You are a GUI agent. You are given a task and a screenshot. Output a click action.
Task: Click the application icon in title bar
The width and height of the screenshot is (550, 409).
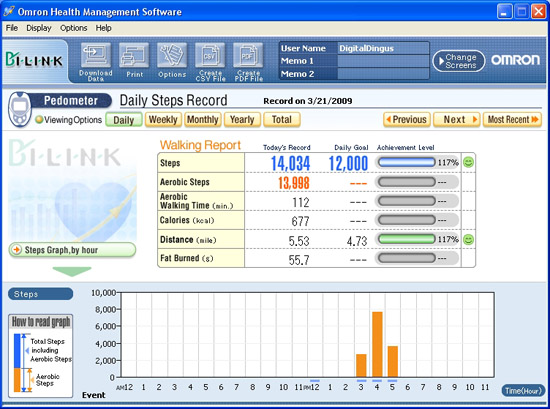click(9, 12)
